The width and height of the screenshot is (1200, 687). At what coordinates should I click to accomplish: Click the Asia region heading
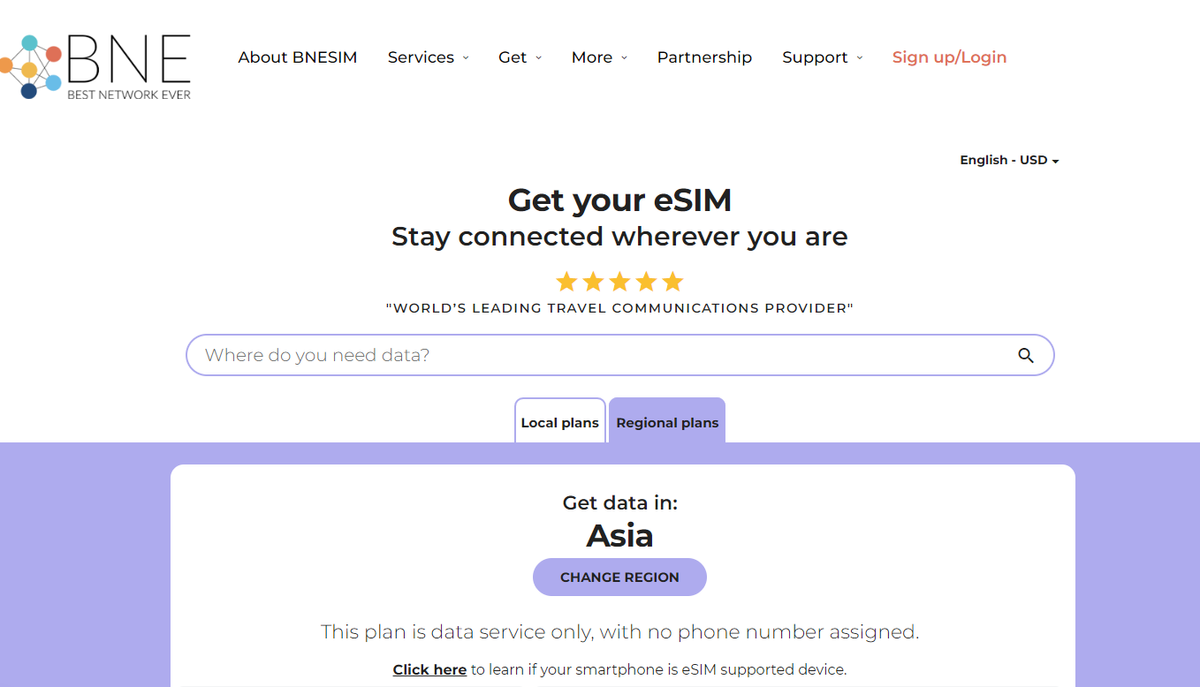point(620,536)
